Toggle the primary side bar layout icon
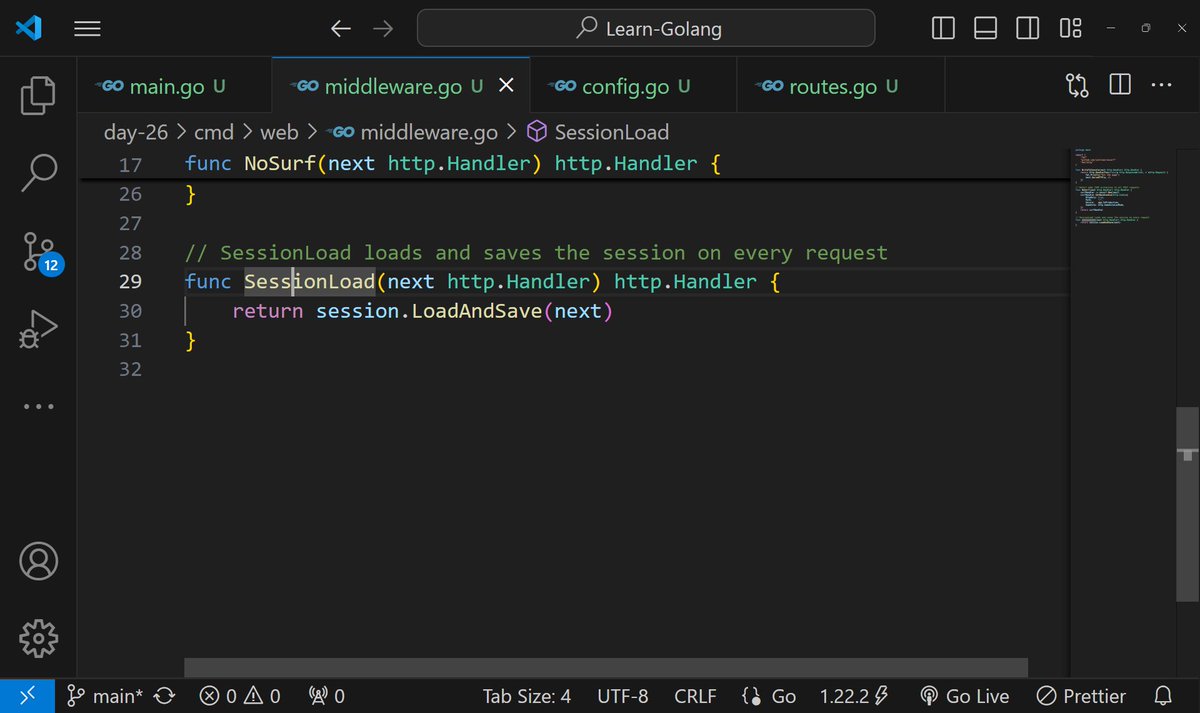Image resolution: width=1200 pixels, height=713 pixels. point(943,29)
